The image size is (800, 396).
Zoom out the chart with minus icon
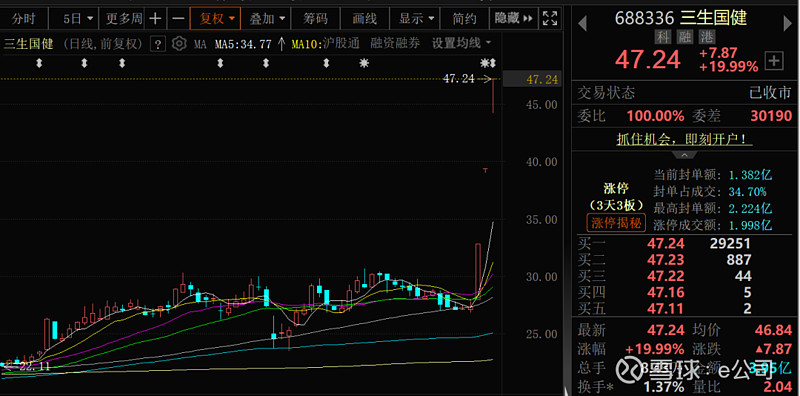point(178,19)
